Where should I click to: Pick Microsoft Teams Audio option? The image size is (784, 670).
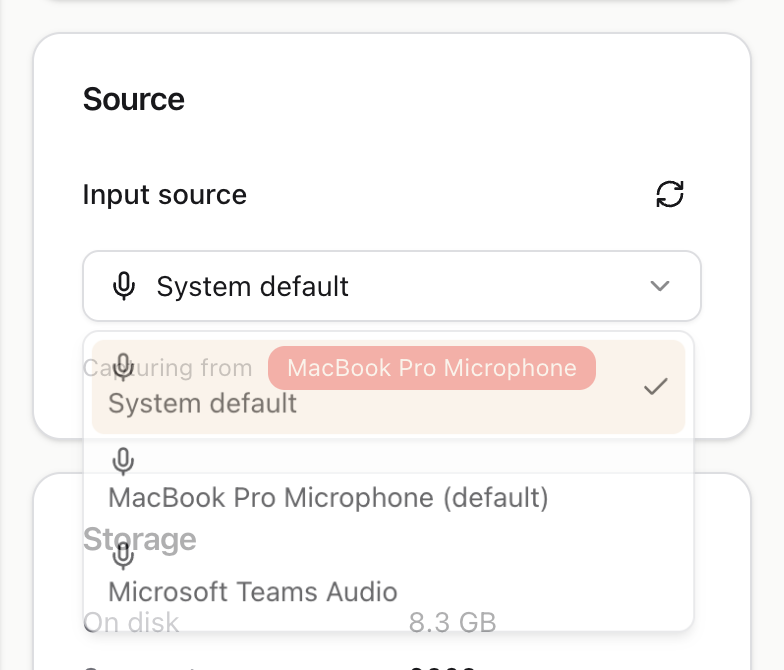point(388,575)
